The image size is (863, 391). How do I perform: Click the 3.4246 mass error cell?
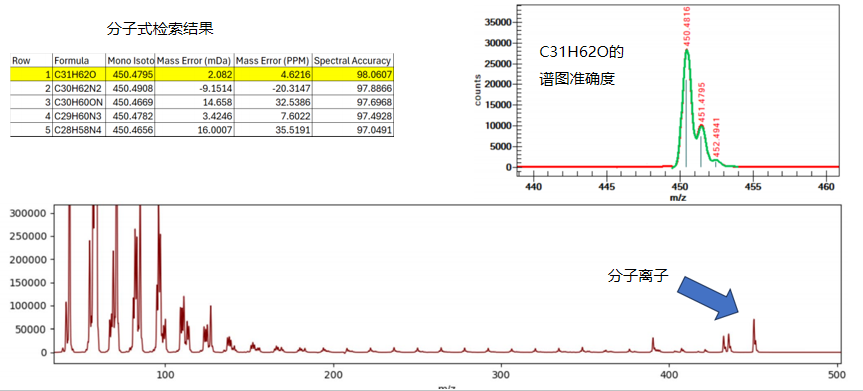tap(195, 116)
